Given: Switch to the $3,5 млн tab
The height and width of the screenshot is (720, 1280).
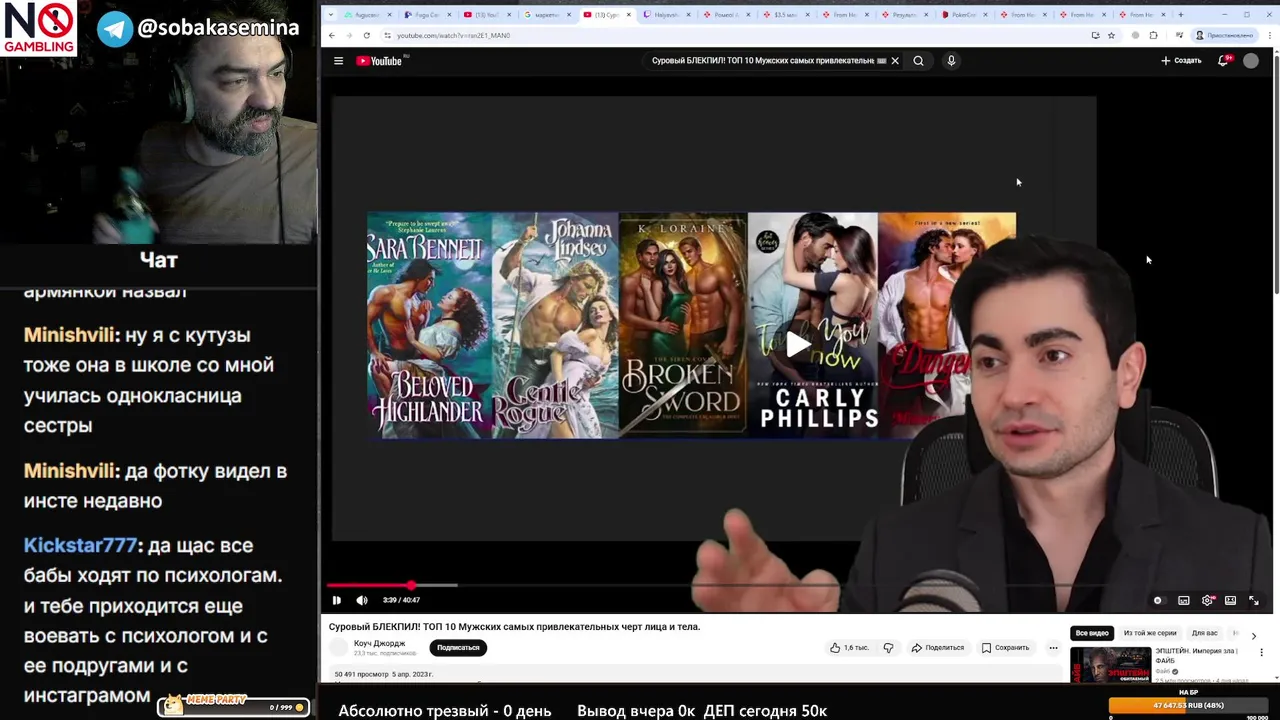Looking at the screenshot, I should pos(785,15).
